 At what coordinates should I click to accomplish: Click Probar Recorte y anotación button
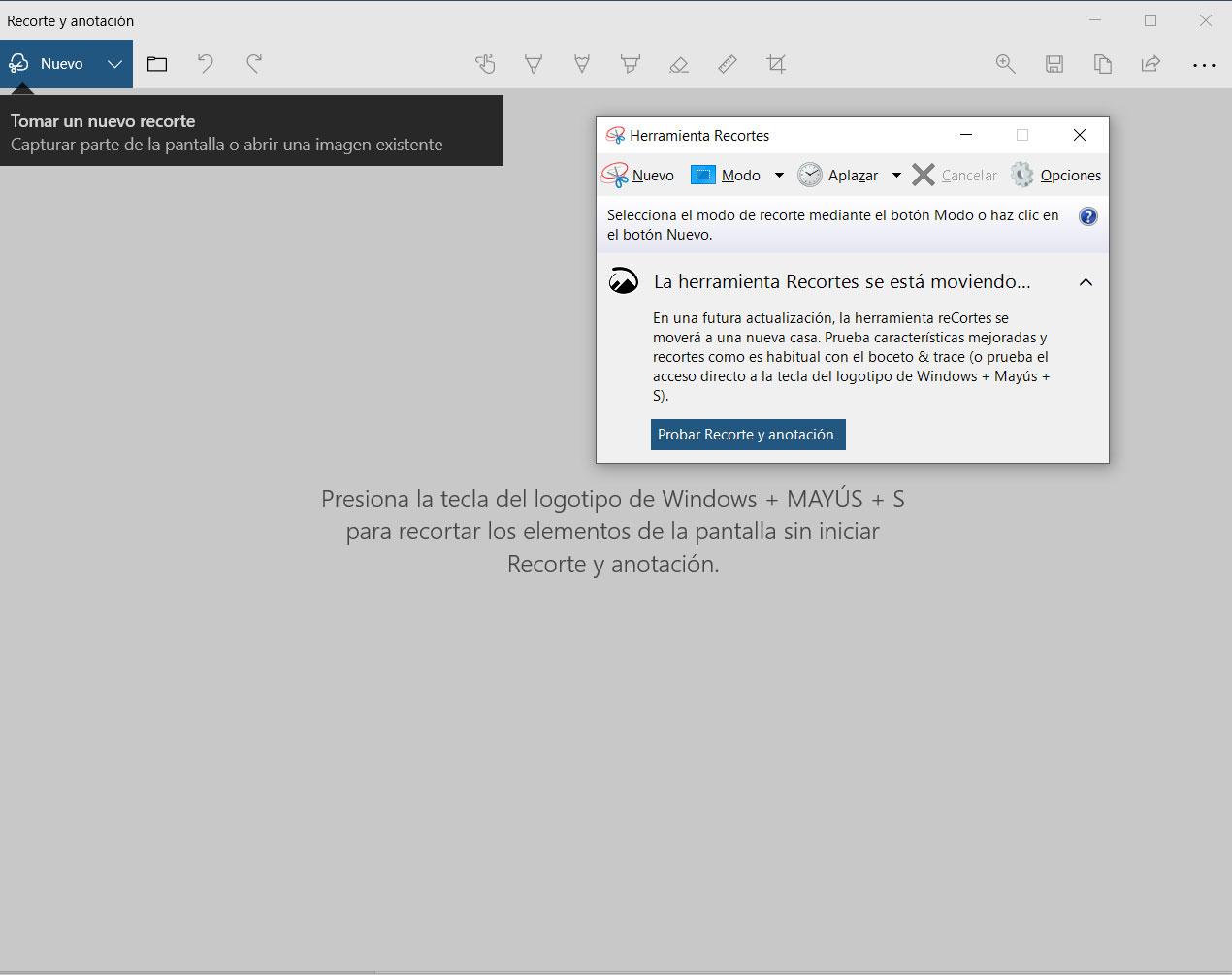click(x=748, y=435)
